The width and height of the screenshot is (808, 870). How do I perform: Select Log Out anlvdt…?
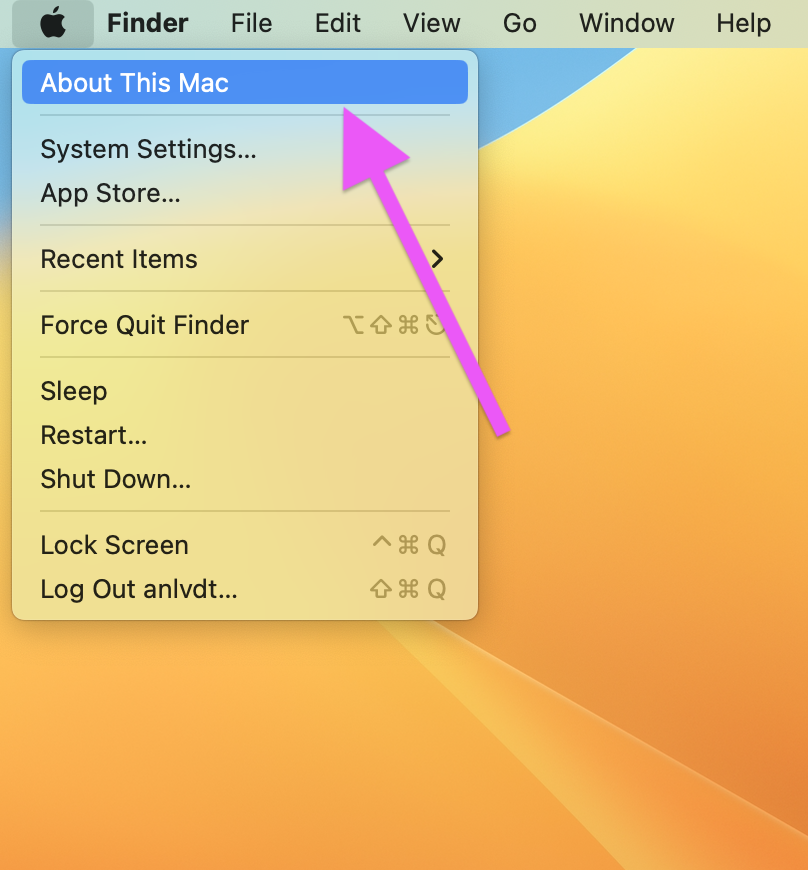pyautogui.click(x=245, y=589)
